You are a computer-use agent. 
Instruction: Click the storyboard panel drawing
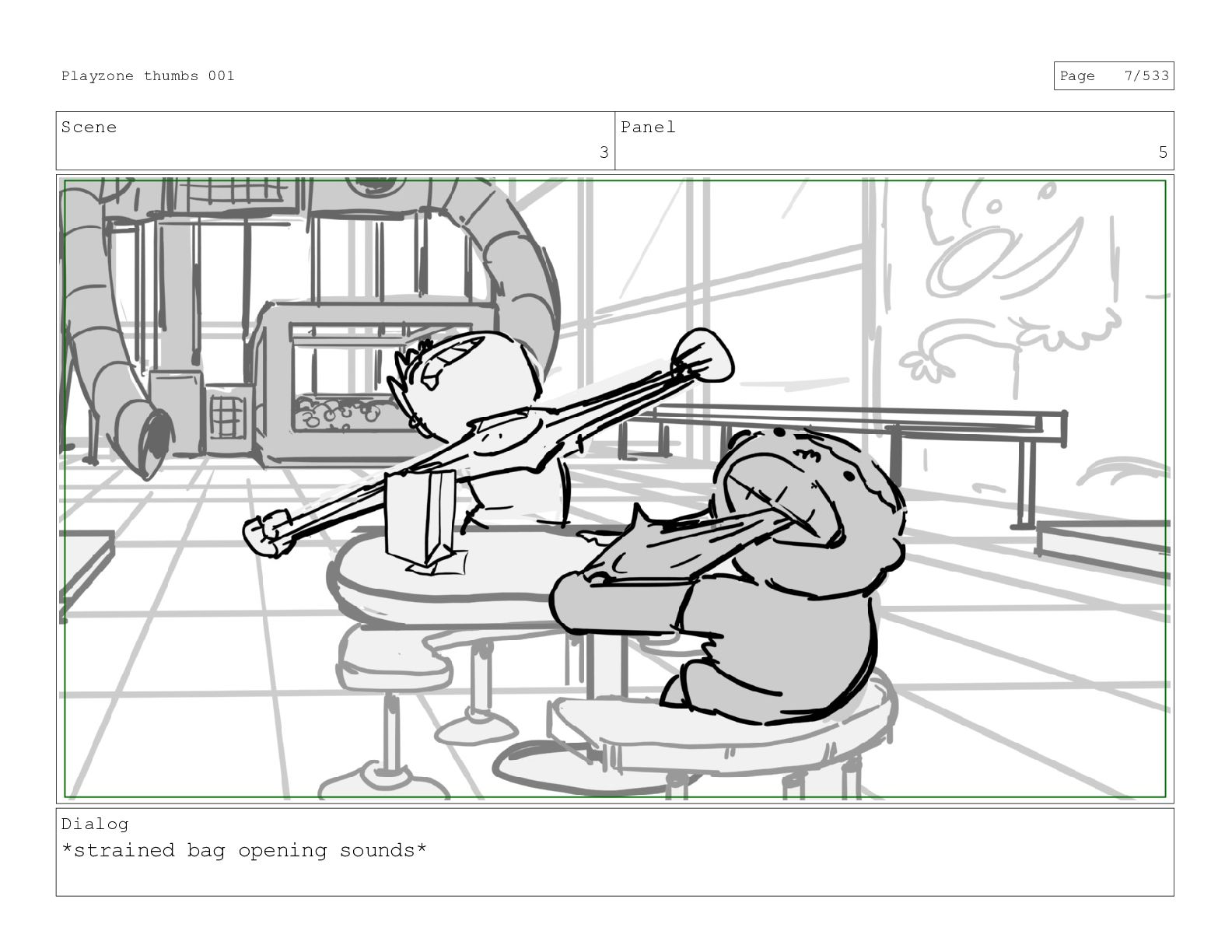[x=614, y=489]
